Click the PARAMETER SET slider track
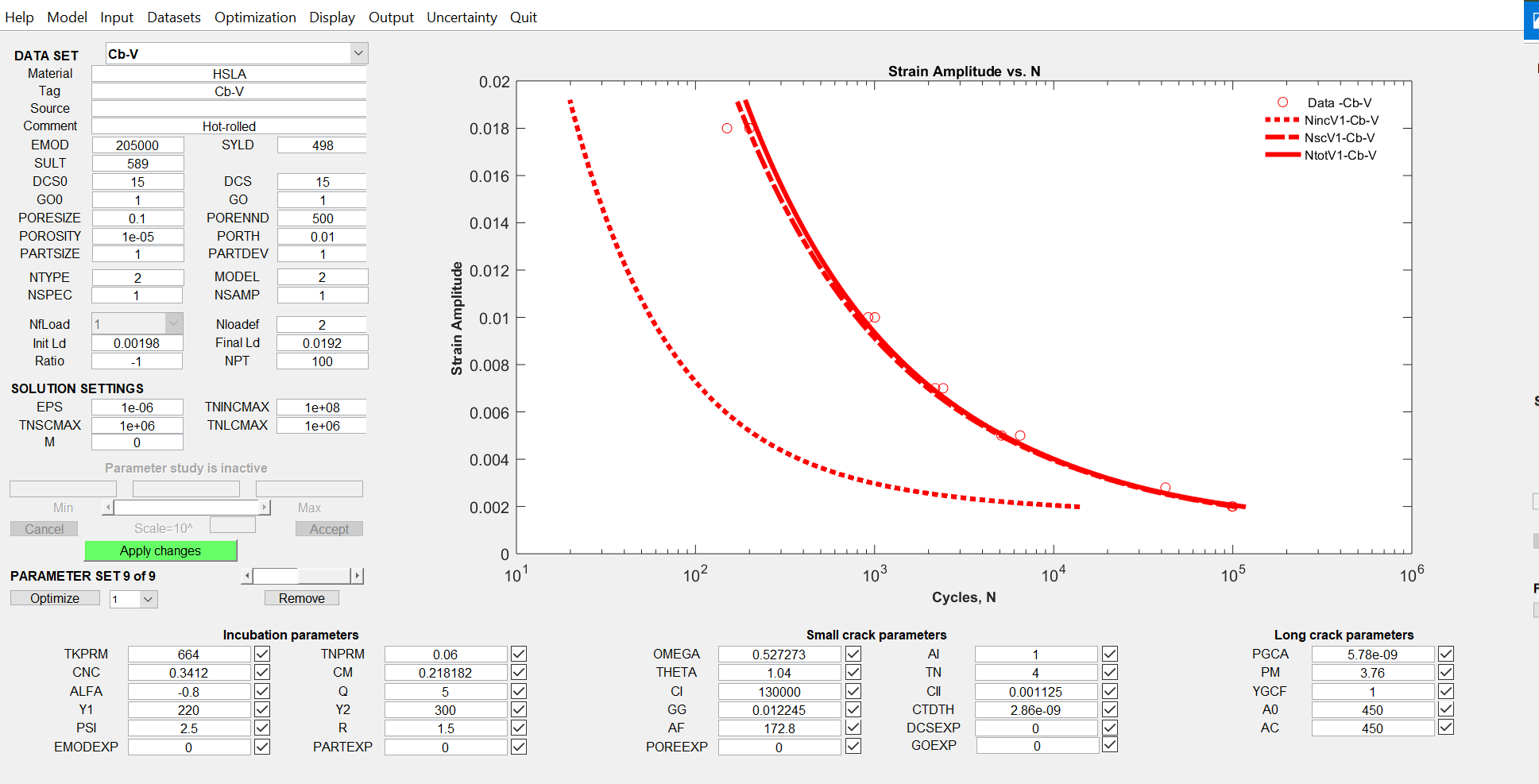The image size is (1539, 784). [324, 576]
